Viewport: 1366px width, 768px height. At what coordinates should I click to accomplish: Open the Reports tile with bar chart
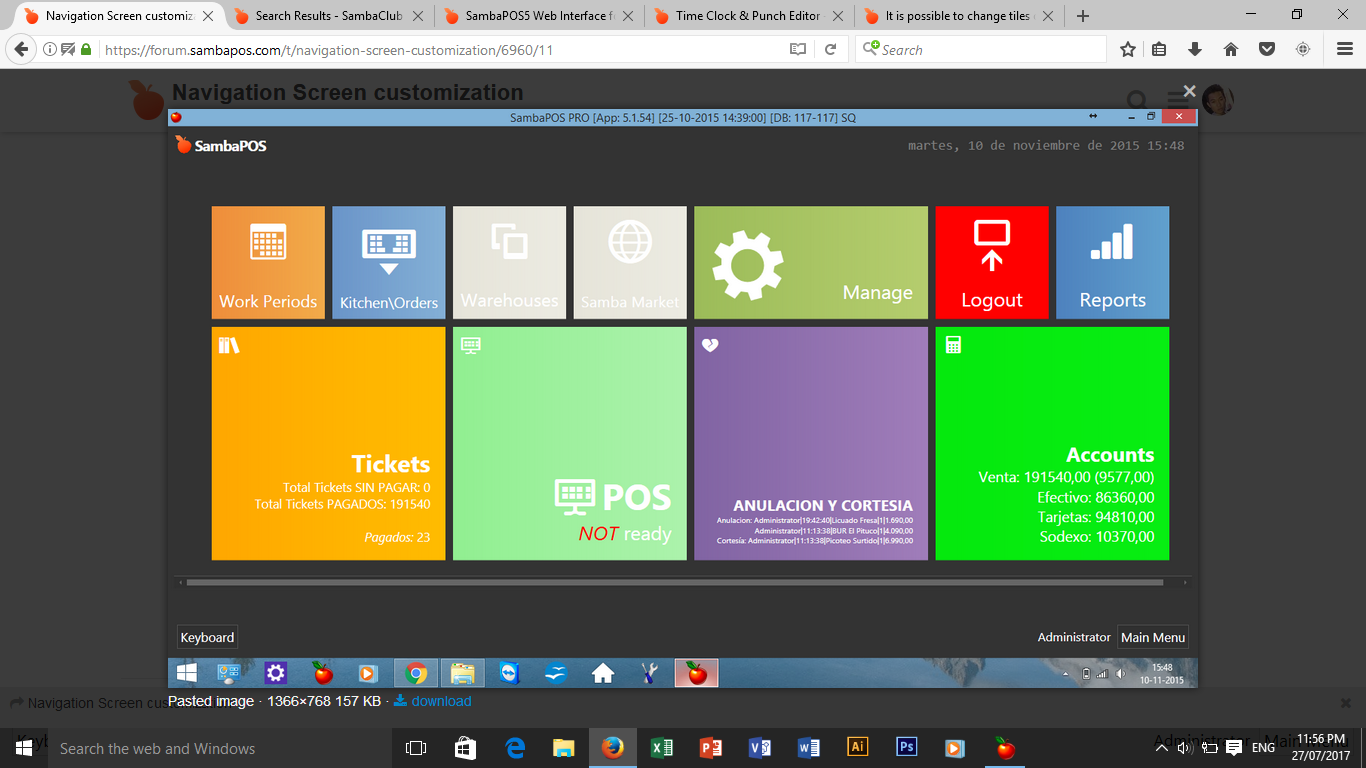click(x=1112, y=262)
